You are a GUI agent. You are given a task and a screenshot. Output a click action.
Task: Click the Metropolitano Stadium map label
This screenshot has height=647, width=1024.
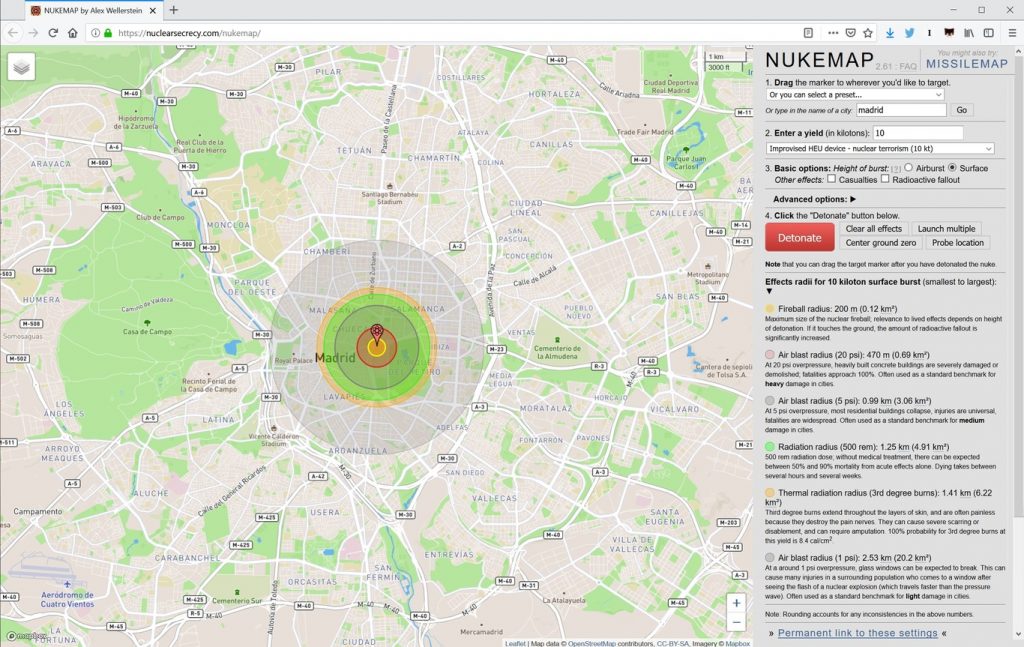click(708, 278)
